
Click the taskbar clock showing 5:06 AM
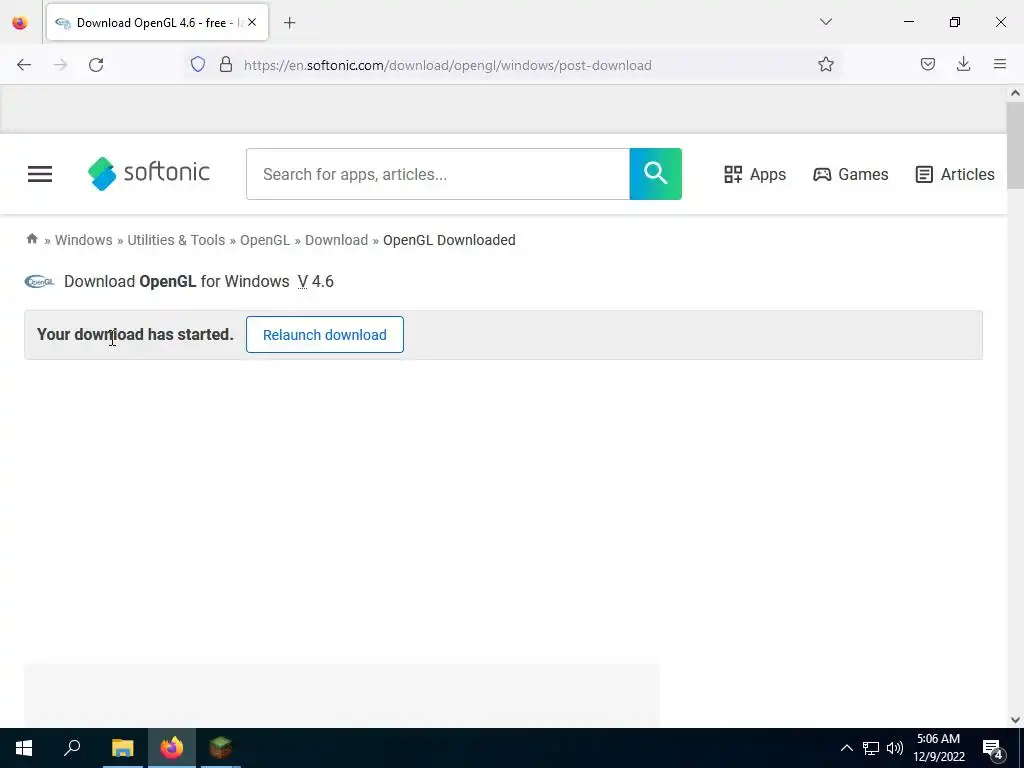click(x=938, y=748)
